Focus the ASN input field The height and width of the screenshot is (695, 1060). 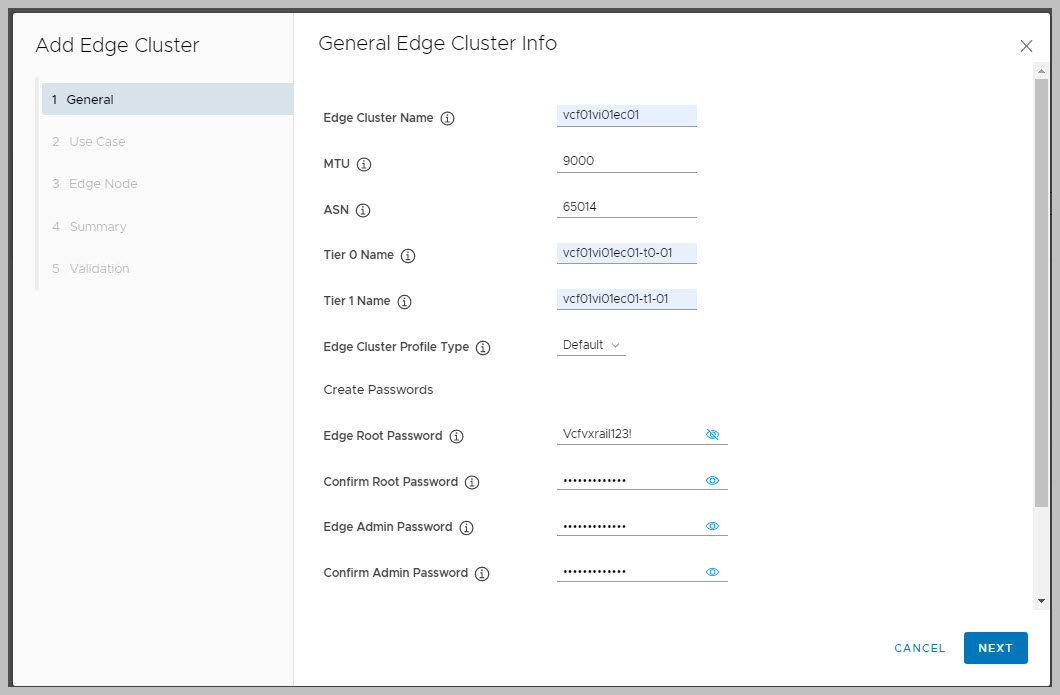(x=626, y=207)
